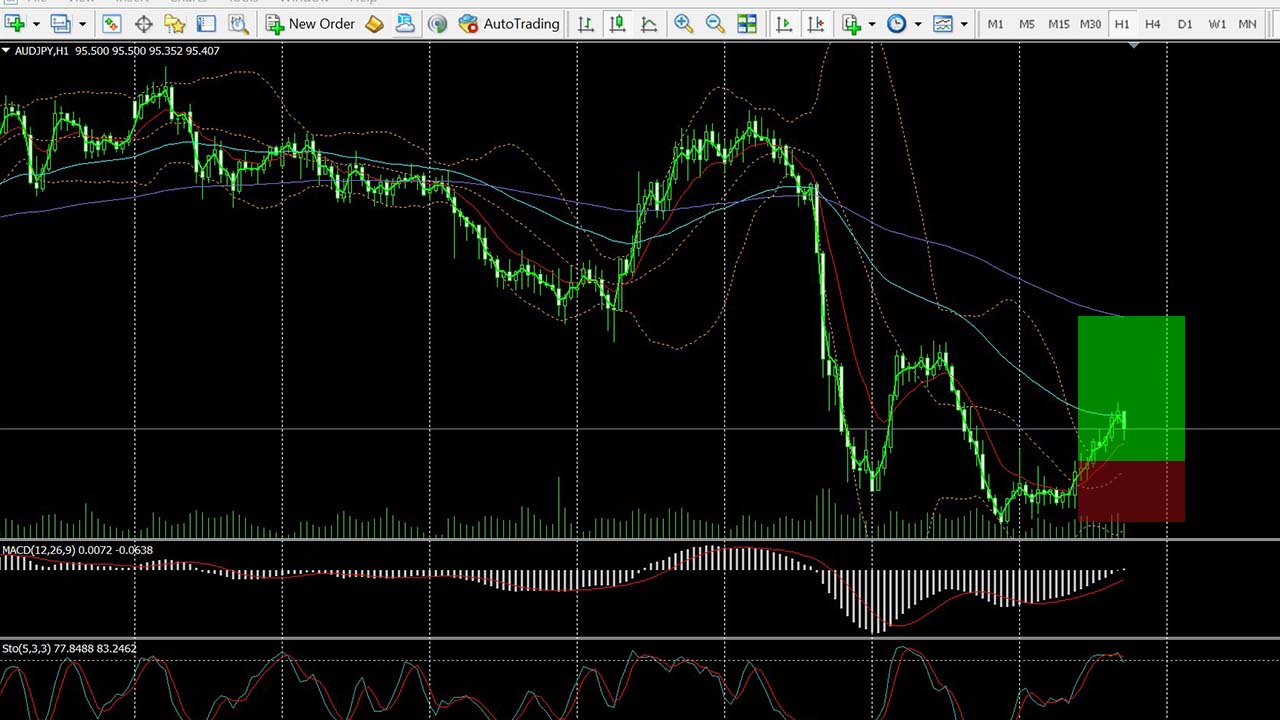Select the M1 timeframe
Image resolution: width=1280 pixels, height=720 pixels.
996,23
